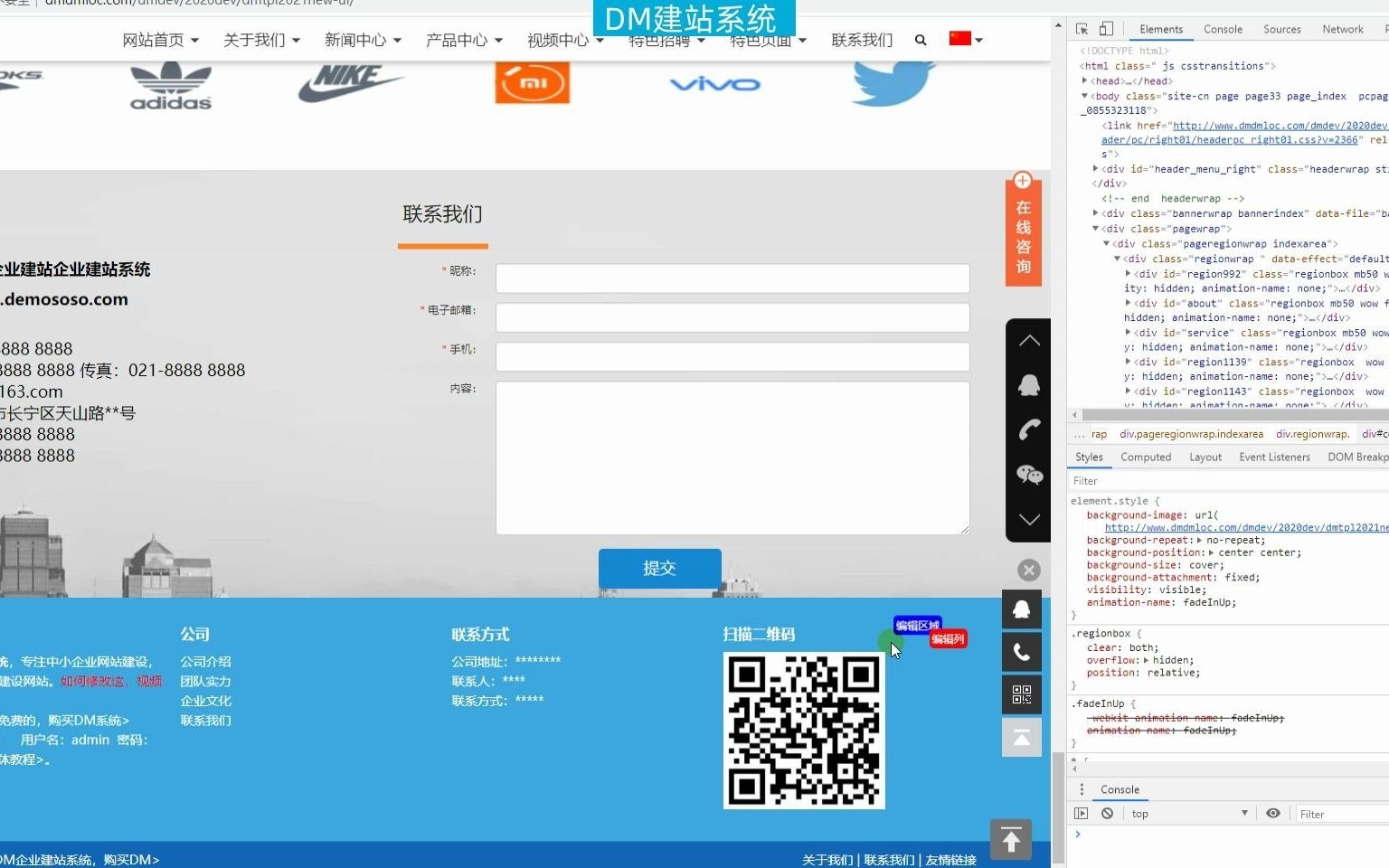Focus the 昵称 input field
This screenshot has height=868, width=1389.
732,278
